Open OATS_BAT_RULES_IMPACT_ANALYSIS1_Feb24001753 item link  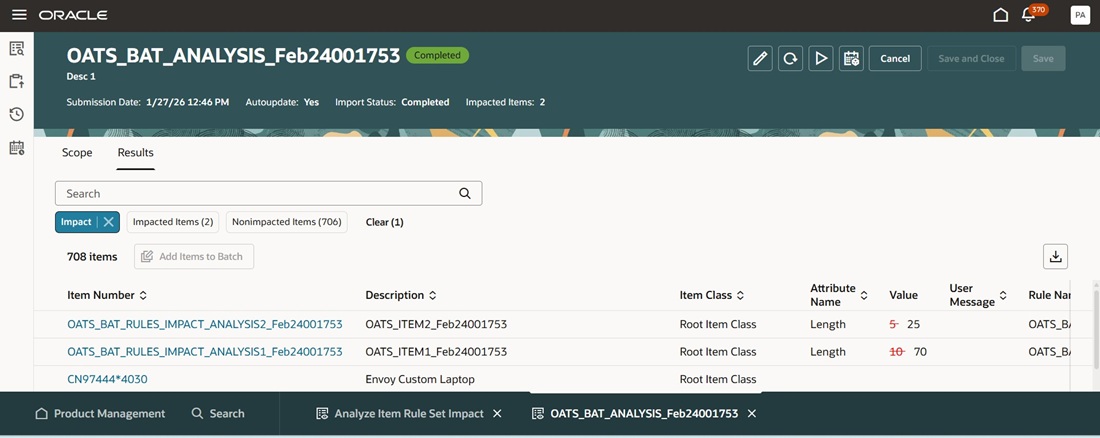[x=205, y=352]
